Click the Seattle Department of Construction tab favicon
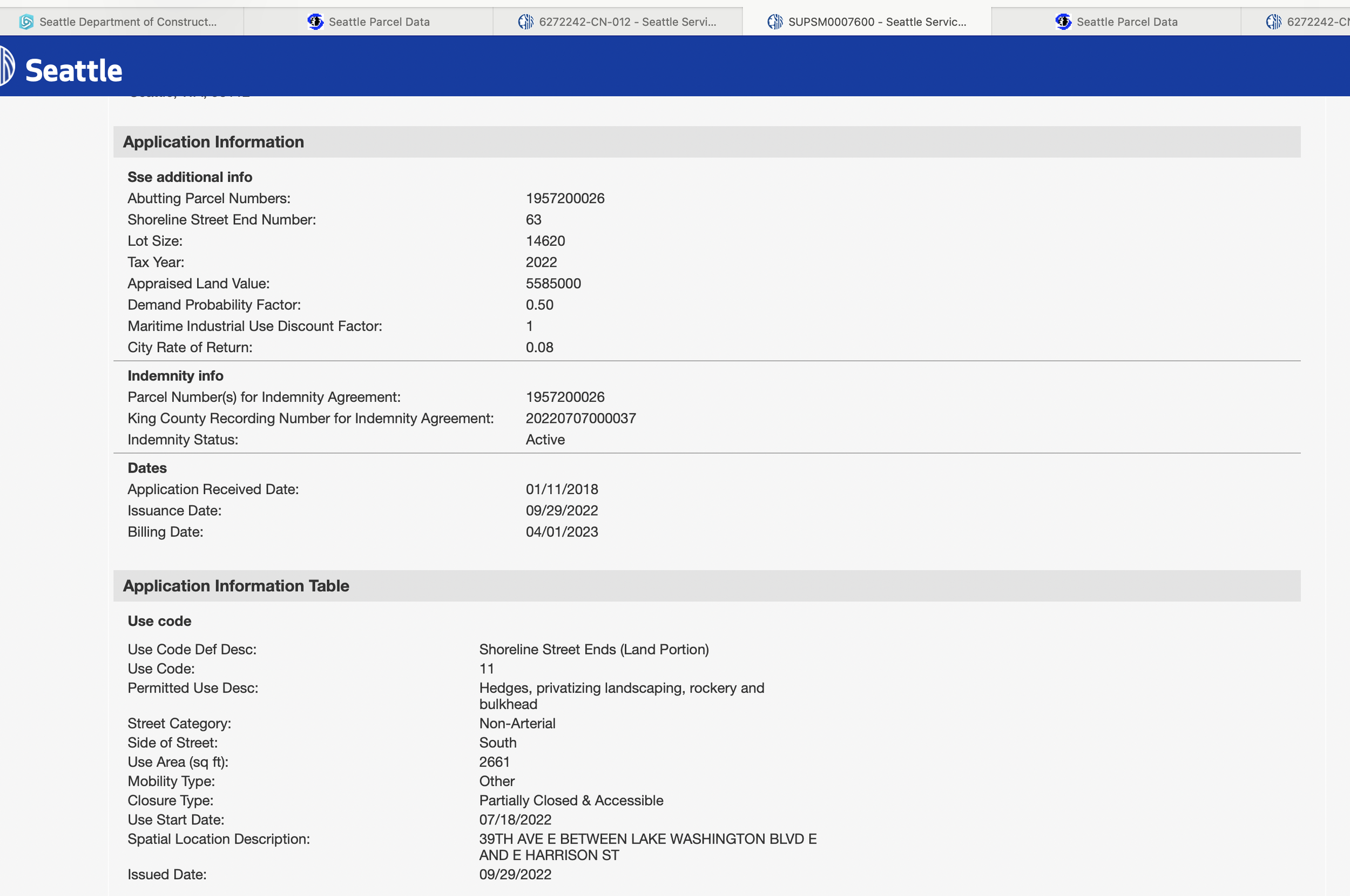The height and width of the screenshot is (896, 1350). pos(26,22)
